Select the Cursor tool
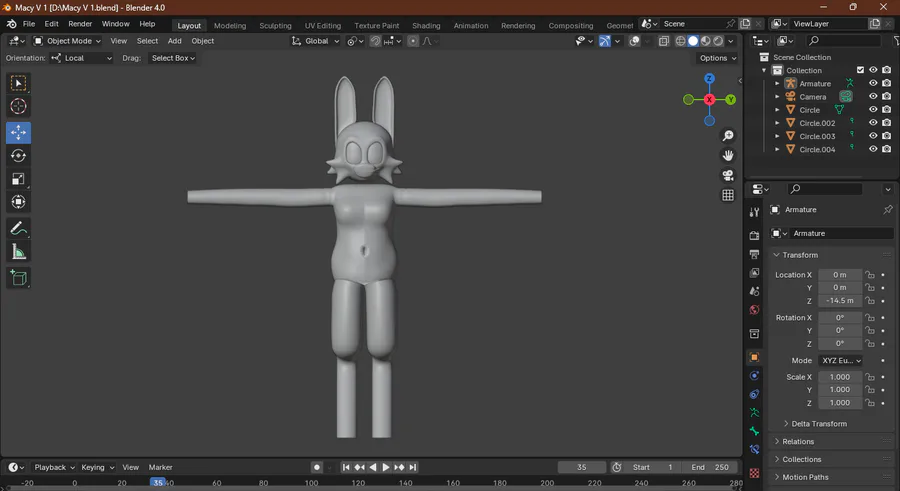 coord(18,106)
